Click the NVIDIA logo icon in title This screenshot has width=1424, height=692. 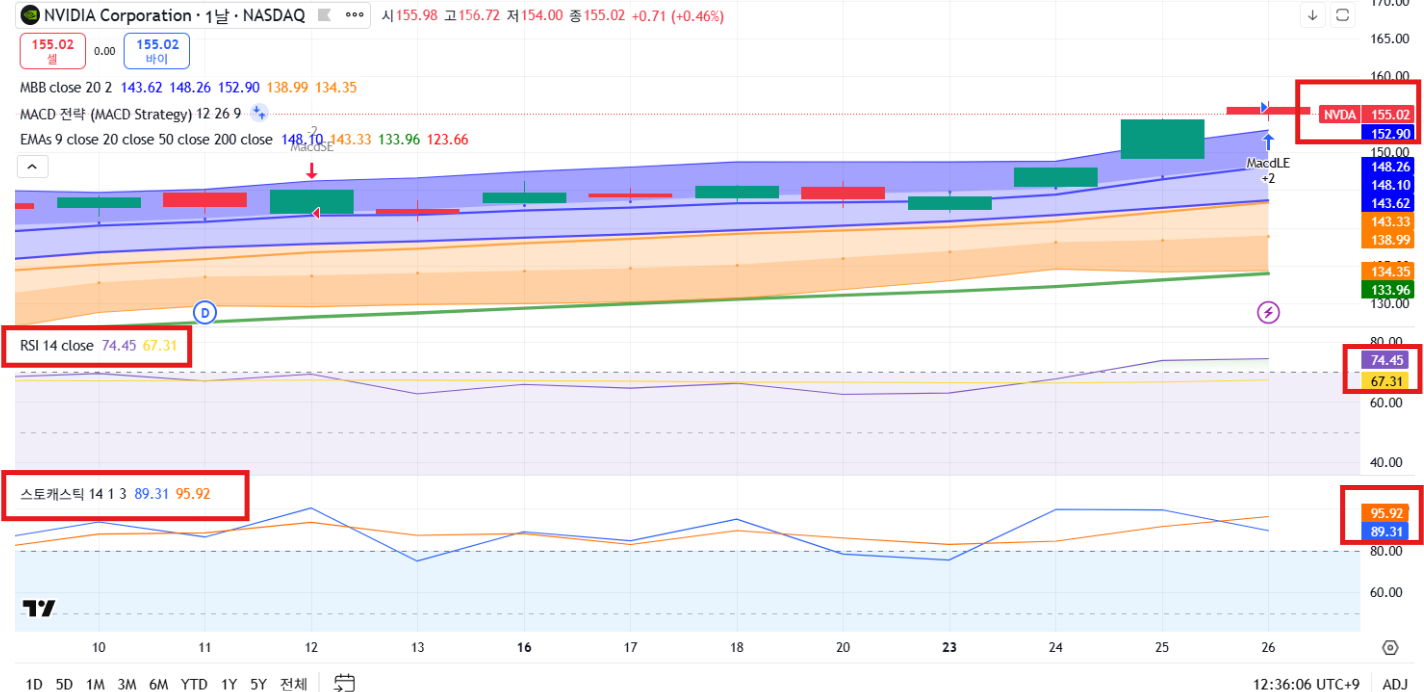(x=31, y=15)
